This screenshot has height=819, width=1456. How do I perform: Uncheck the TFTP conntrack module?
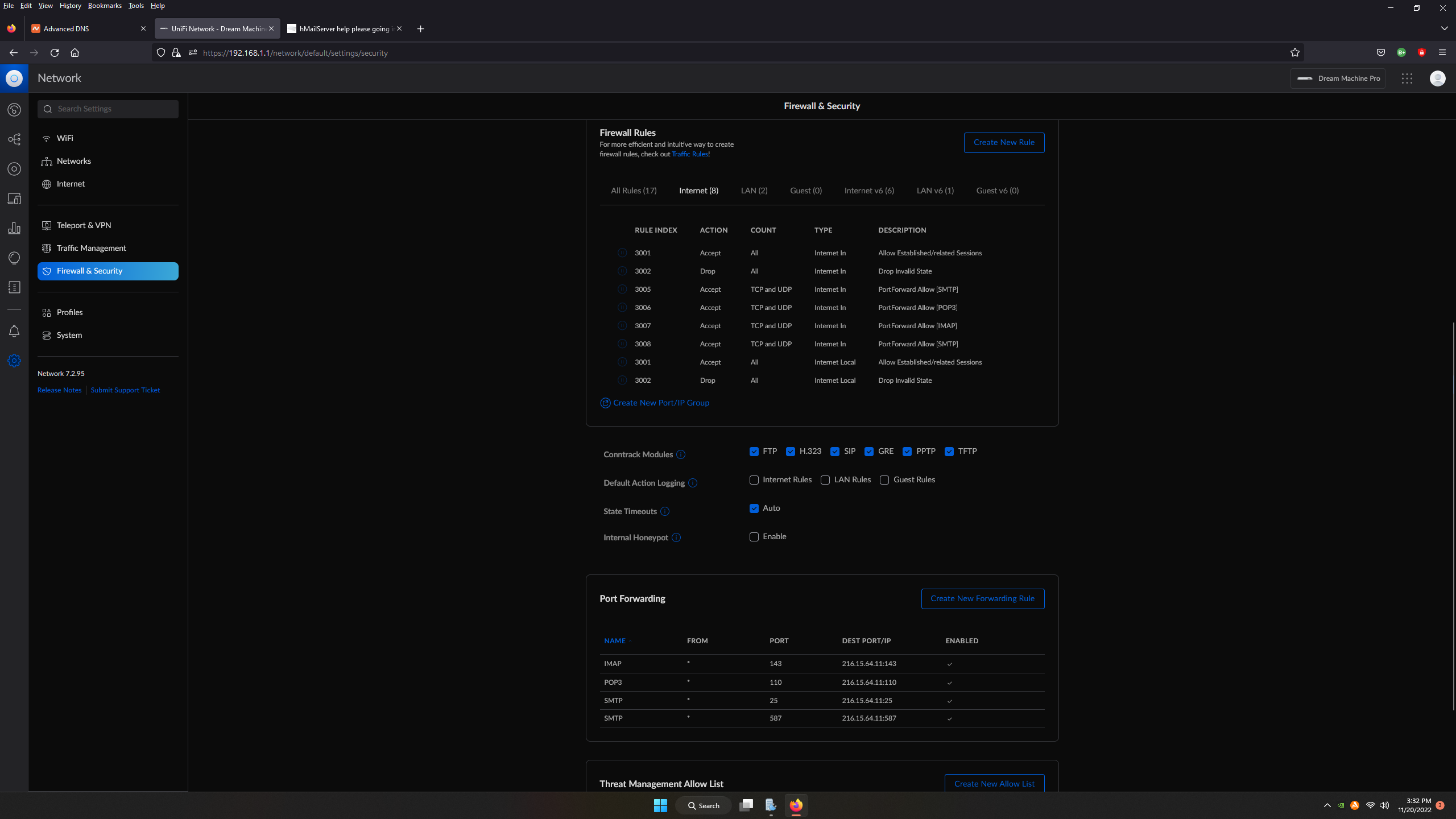click(x=949, y=452)
